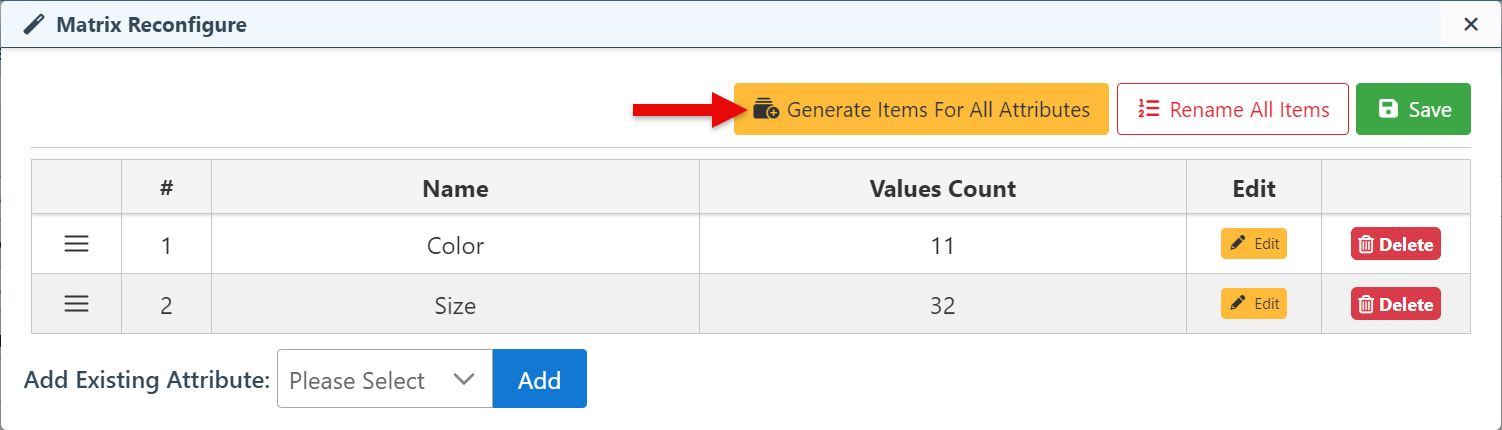
Task: Click the values count 32 cell
Action: pyautogui.click(x=942, y=305)
